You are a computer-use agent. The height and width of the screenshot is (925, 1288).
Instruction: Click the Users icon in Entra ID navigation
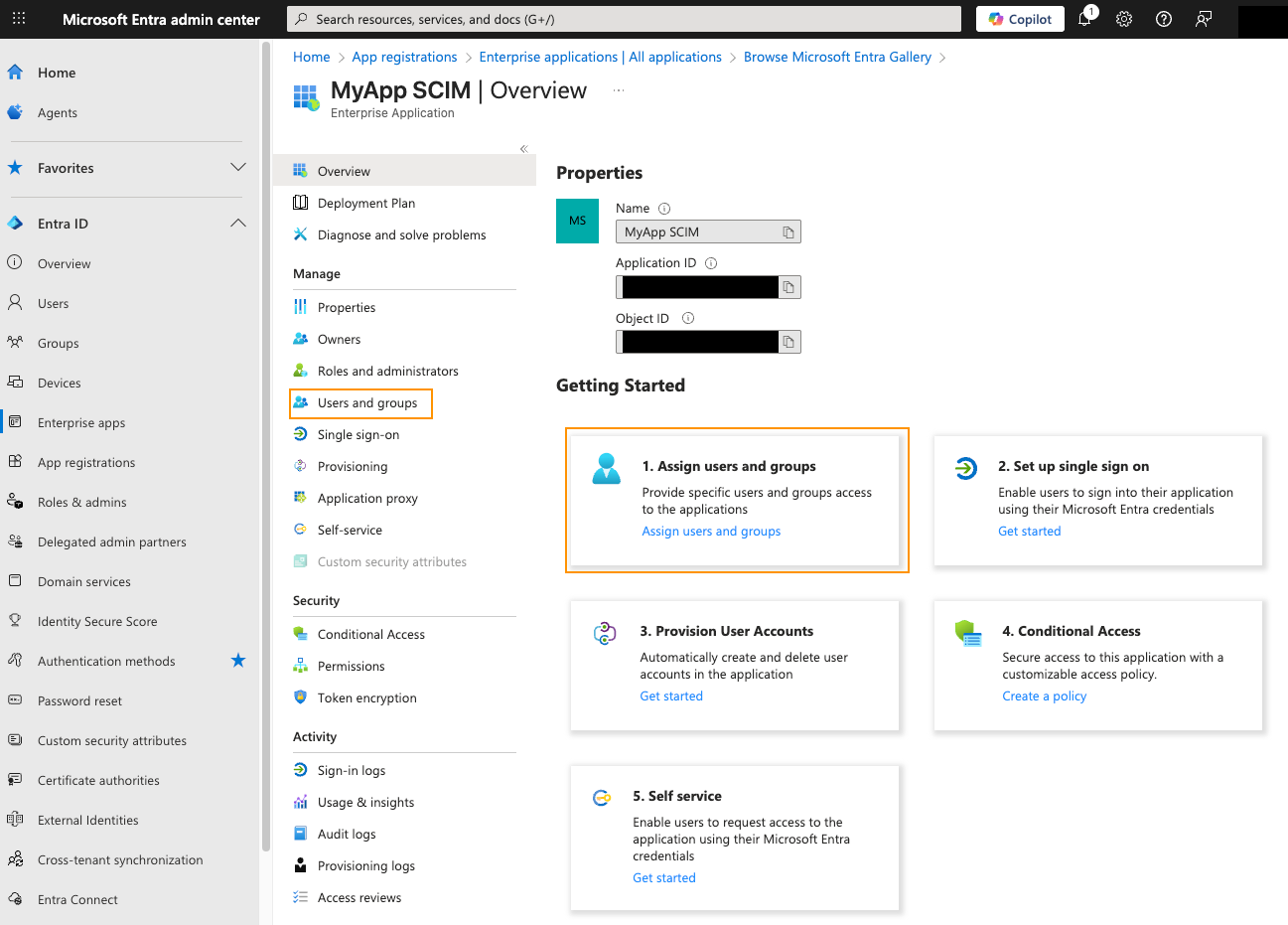[15, 302]
